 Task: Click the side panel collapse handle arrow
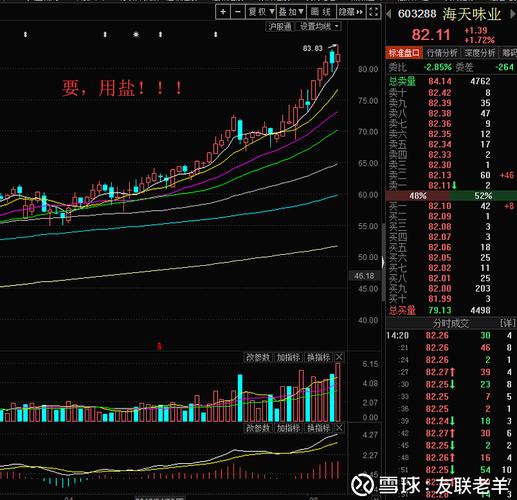383,263
